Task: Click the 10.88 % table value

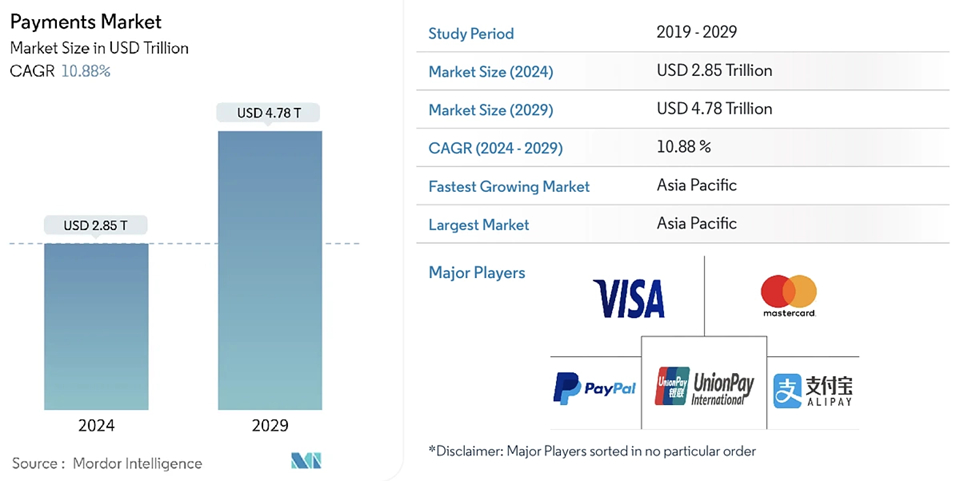Action: (x=684, y=146)
